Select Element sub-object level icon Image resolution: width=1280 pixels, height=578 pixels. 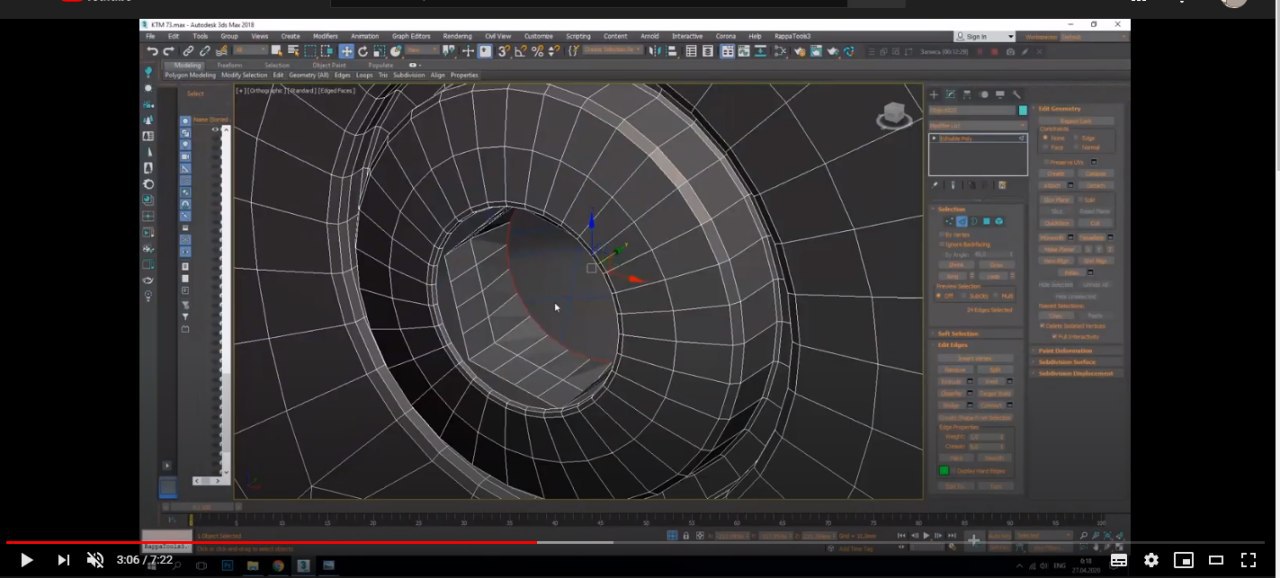coord(999,221)
